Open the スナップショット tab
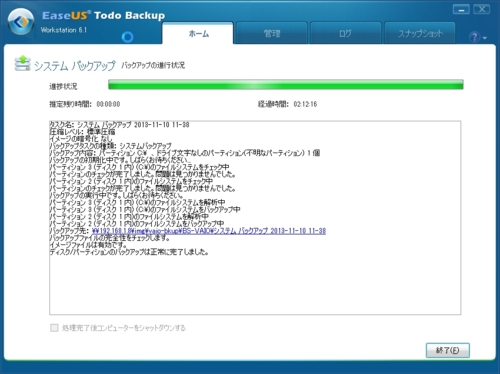The height and width of the screenshot is (374, 500). [x=420, y=33]
